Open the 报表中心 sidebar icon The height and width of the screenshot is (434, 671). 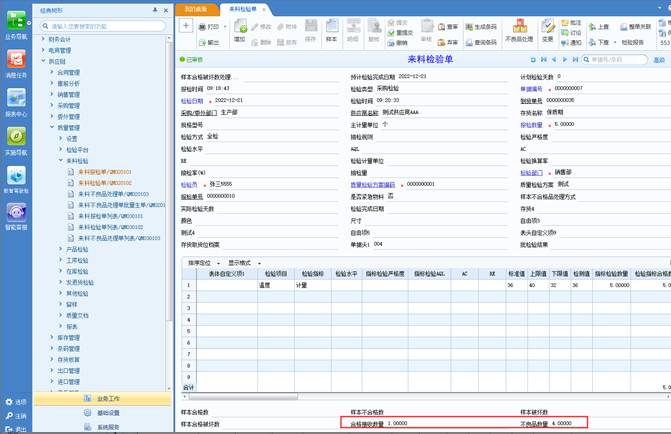(15, 100)
